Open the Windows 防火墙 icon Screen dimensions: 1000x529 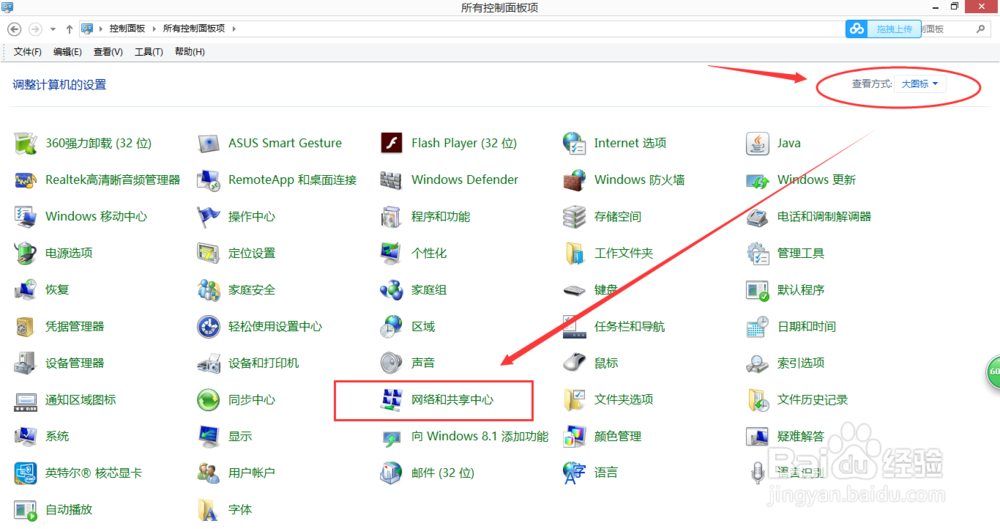pyautogui.click(x=574, y=180)
